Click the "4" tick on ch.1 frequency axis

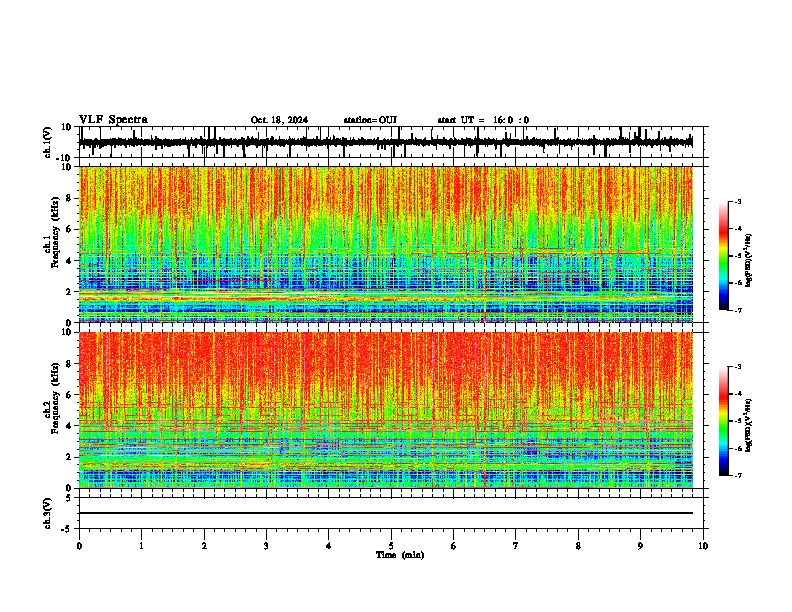(70, 261)
